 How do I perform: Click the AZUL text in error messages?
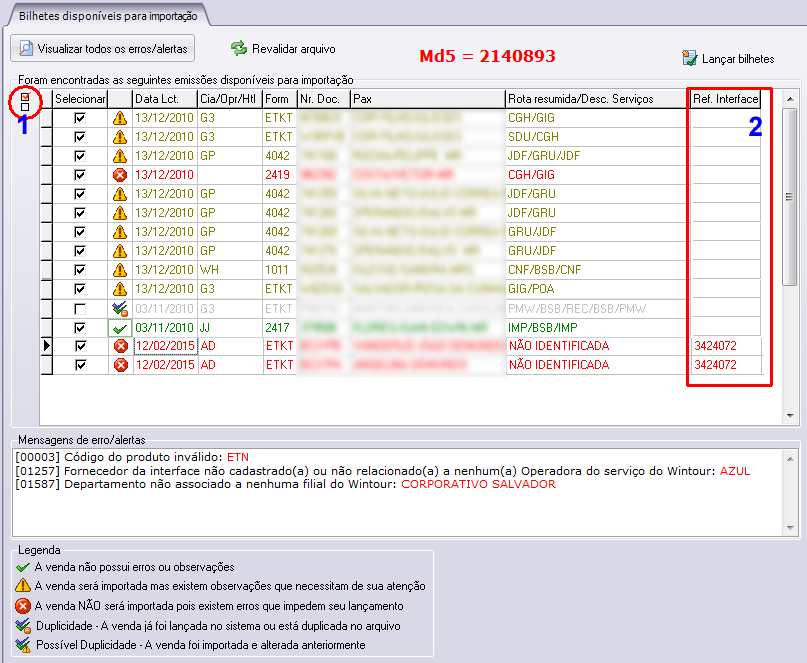734,471
